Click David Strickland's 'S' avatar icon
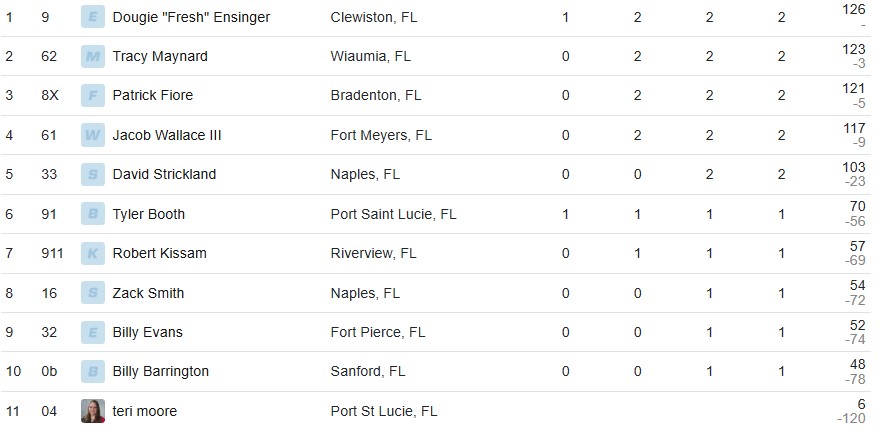This screenshot has height=436, width=880. tap(93, 174)
